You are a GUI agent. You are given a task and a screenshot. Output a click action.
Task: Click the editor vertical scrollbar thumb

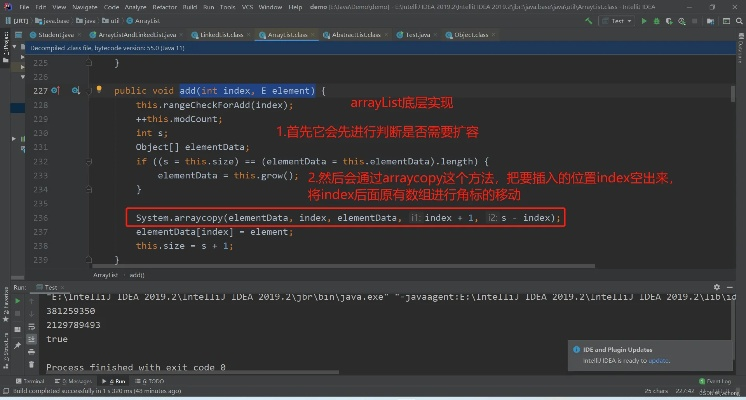pos(733,94)
